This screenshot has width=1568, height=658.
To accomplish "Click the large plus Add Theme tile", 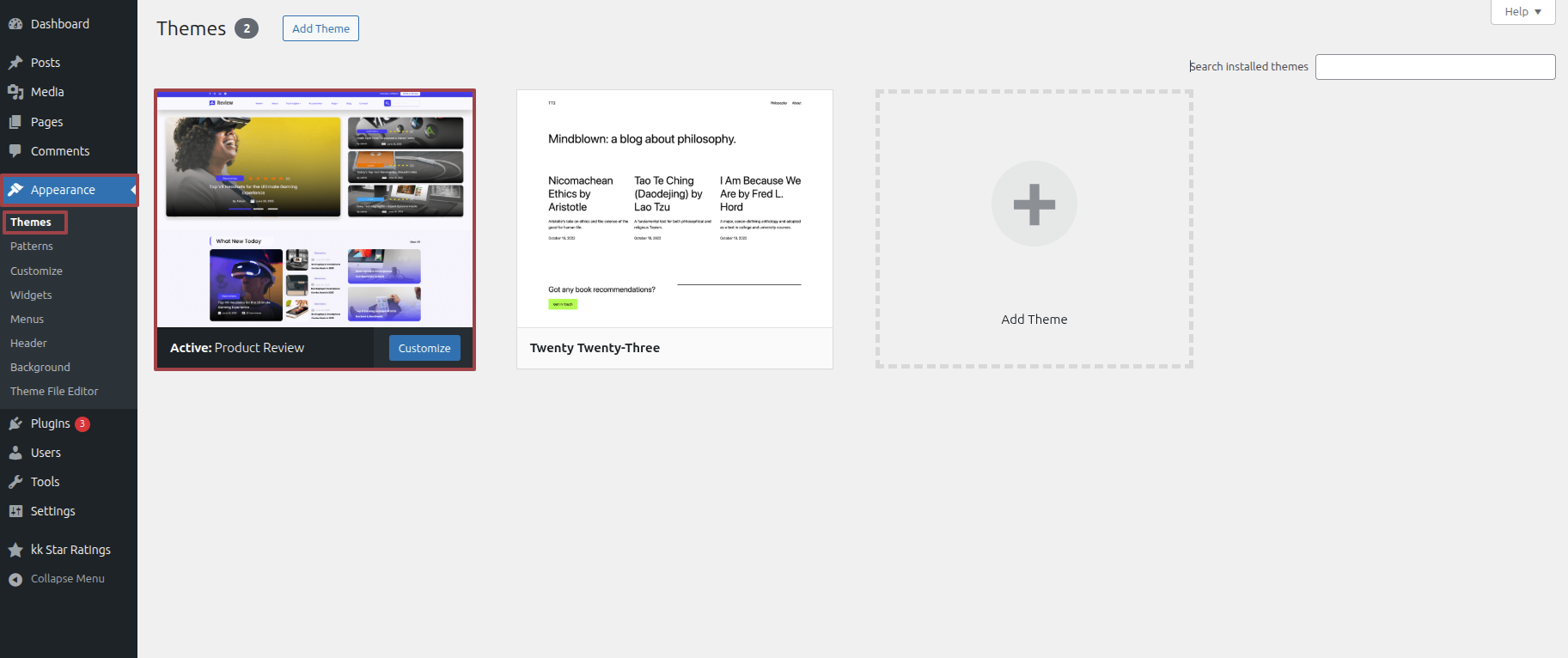I will 1034,204.
